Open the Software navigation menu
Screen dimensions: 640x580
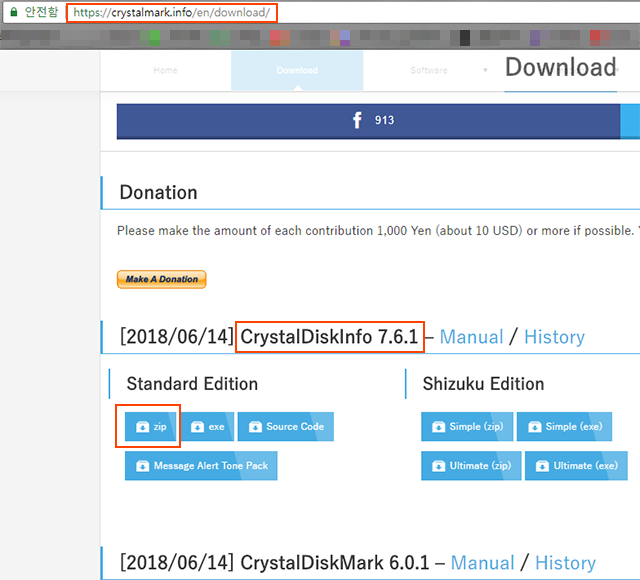[429, 70]
